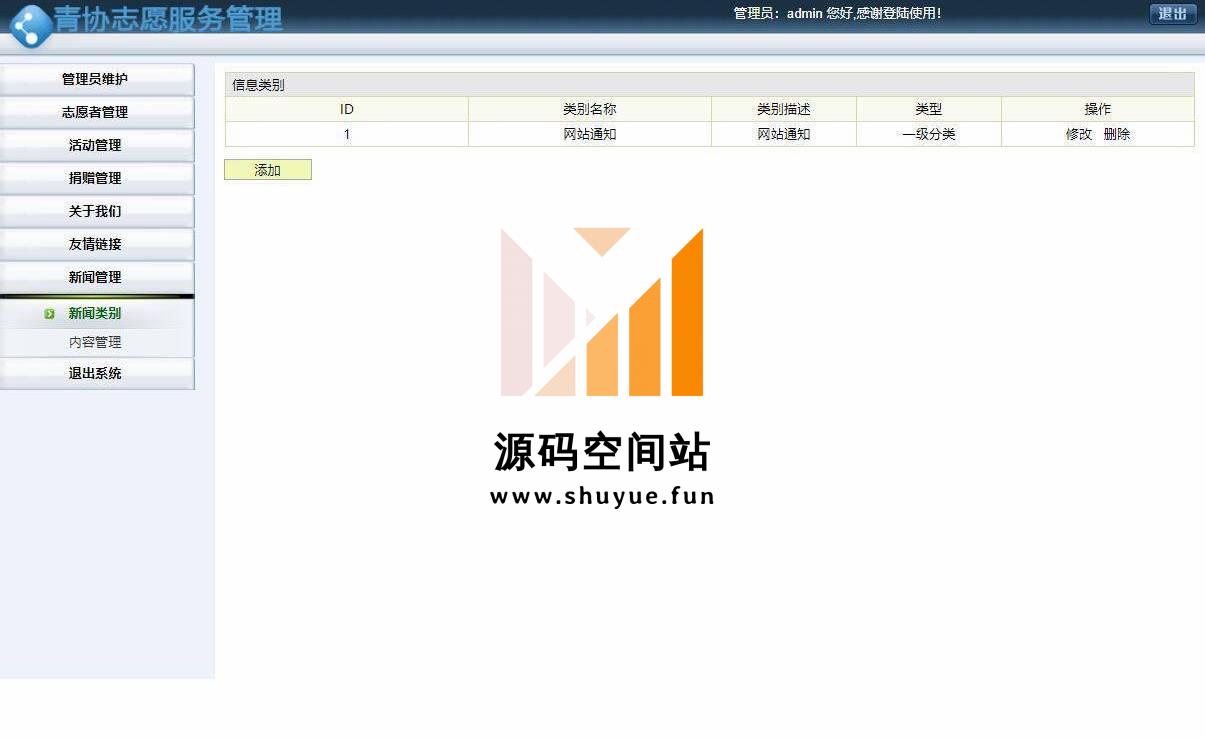Select the 新闻类别 submenu item
Screen dimensions: 1205x739
click(x=95, y=314)
